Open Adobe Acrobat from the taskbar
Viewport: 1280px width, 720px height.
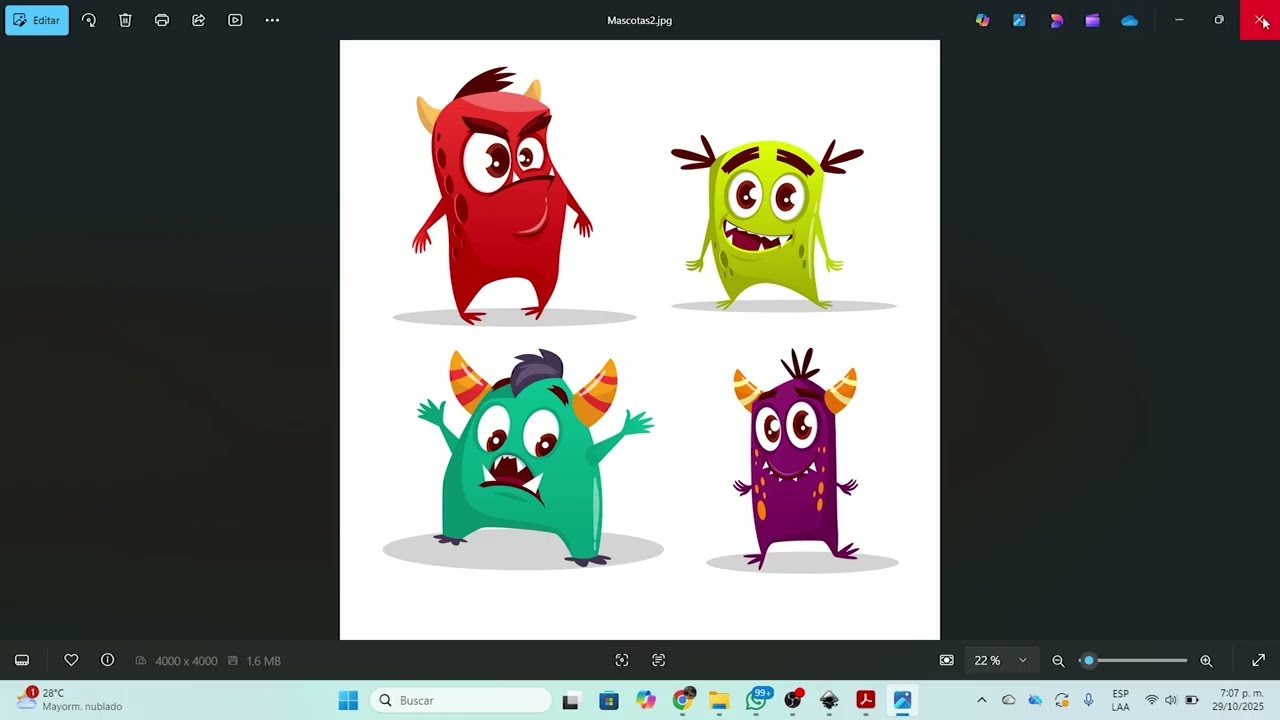866,700
